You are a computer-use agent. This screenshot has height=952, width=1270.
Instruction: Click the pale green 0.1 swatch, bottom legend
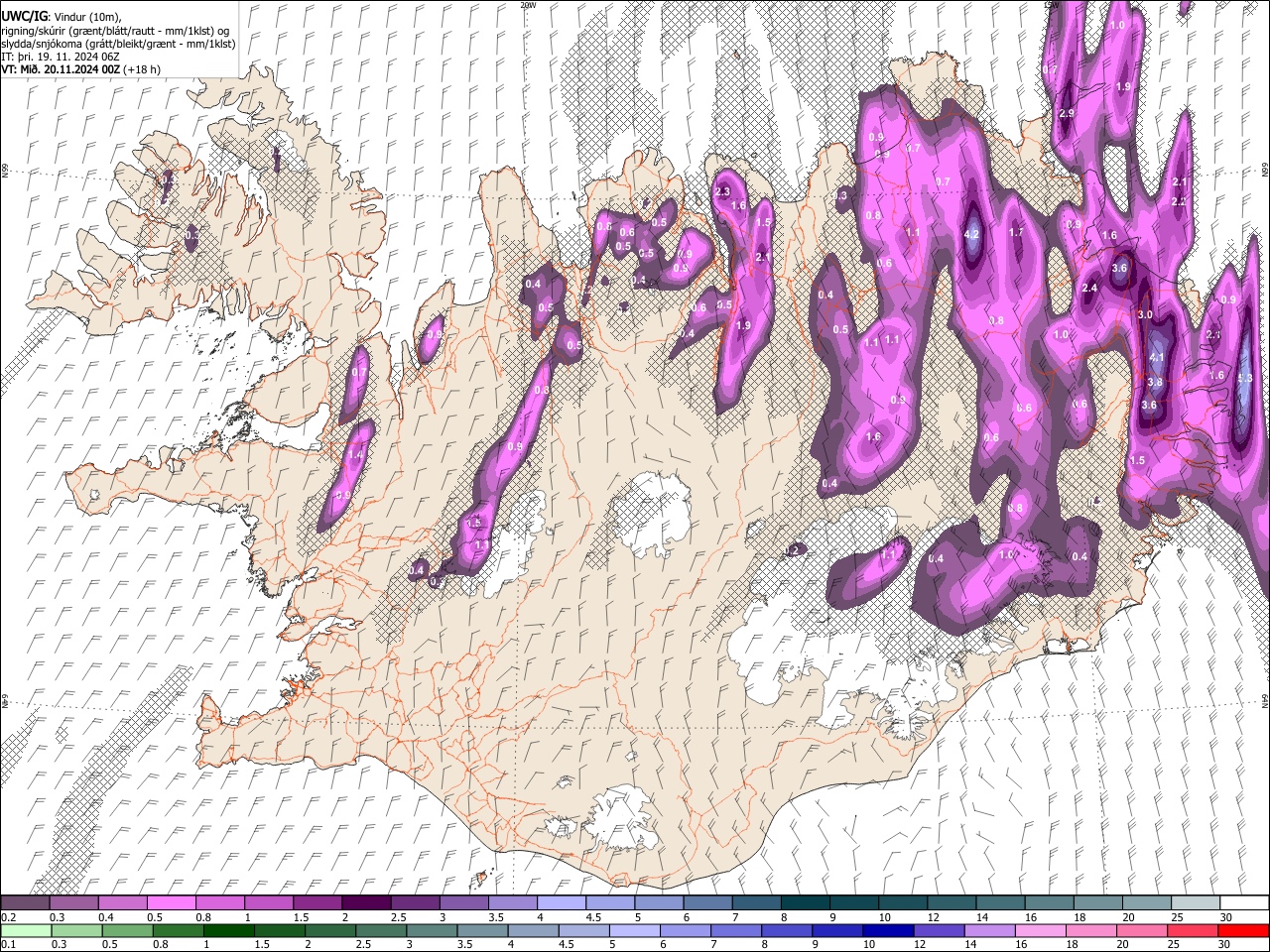[x=26, y=931]
